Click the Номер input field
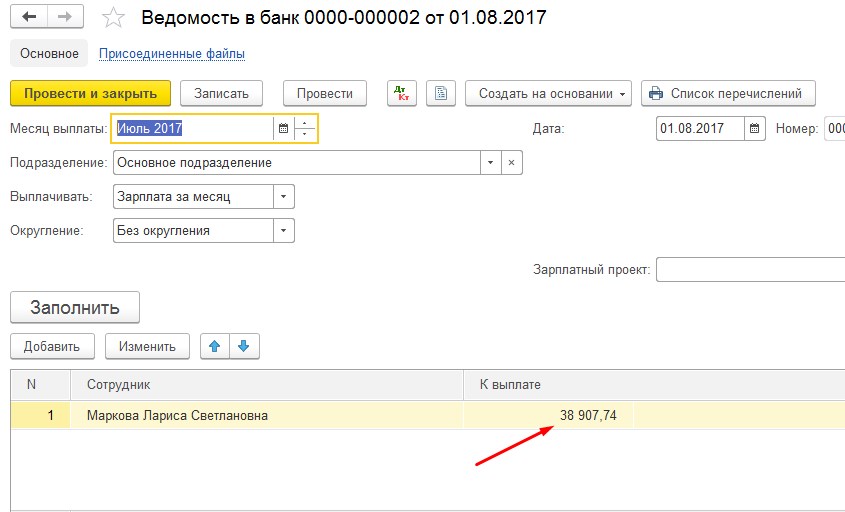The width and height of the screenshot is (845, 512). click(x=835, y=128)
